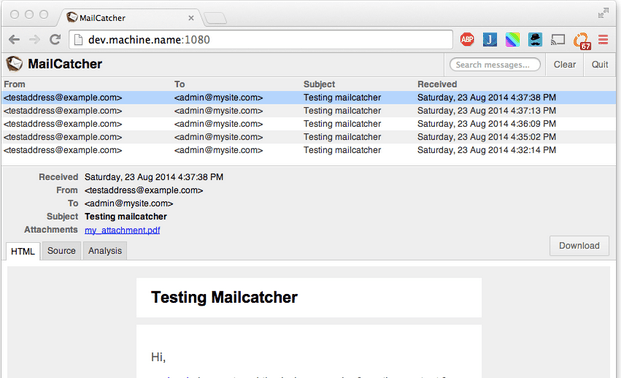Select the message received at 4:36:09 PM
The image size is (621, 381).
[309, 124]
